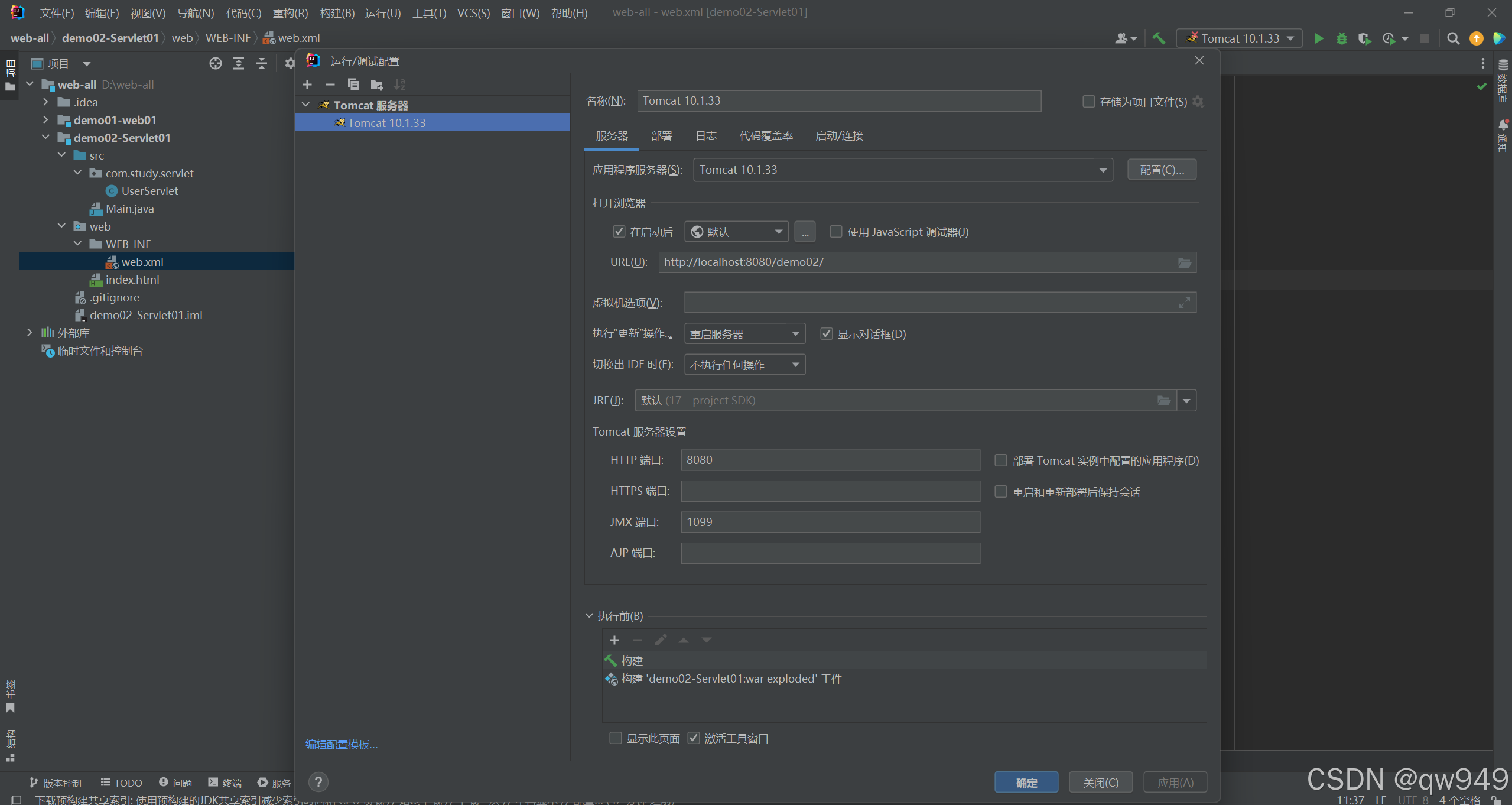This screenshot has width=1512, height=805.
Task: Open the VCS(S) menu
Action: [473, 13]
